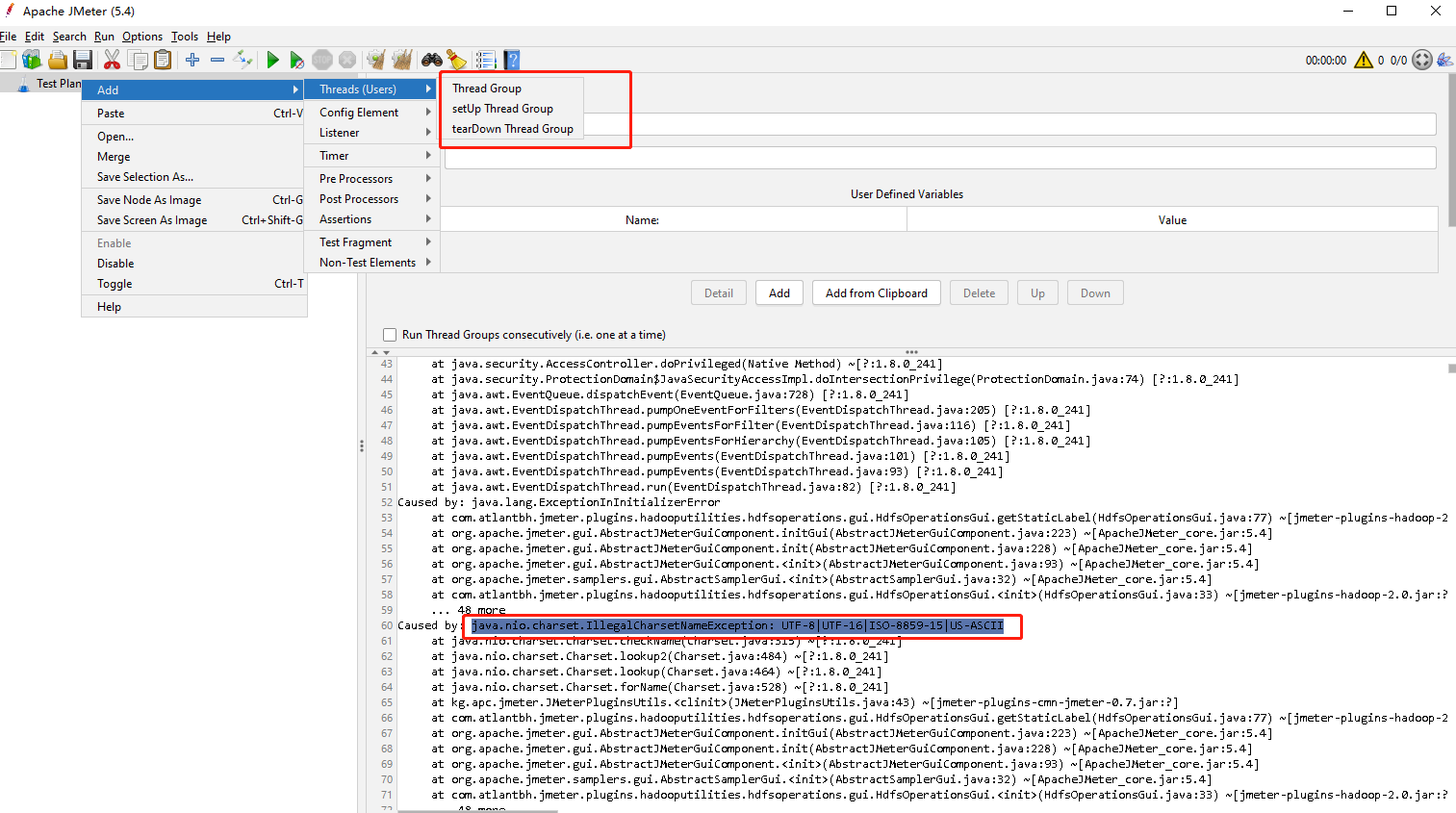This screenshot has height=813, width=1456.
Task: Expand the Threads (Users) submenu
Action: [x=372, y=89]
